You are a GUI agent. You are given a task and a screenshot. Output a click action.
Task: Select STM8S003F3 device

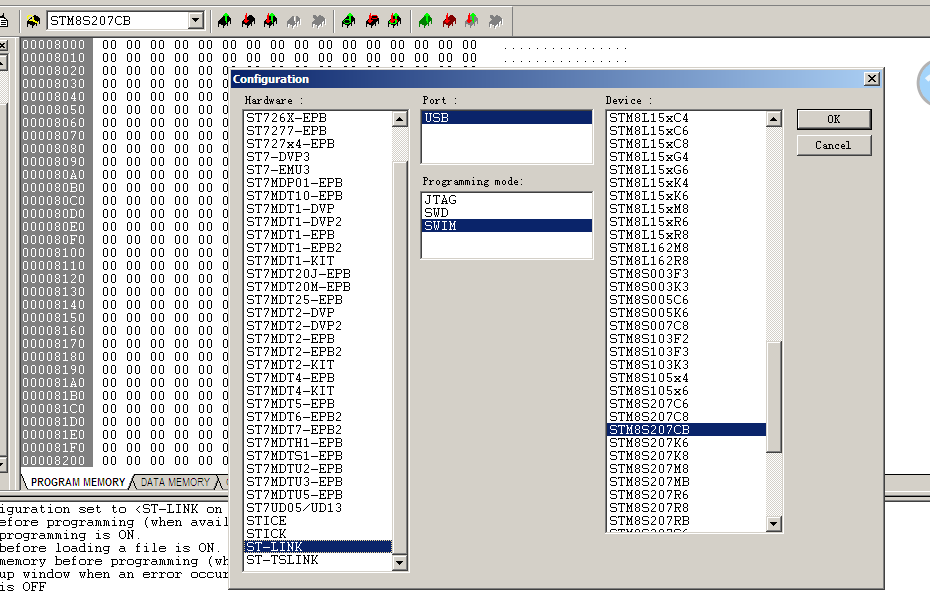(687, 274)
